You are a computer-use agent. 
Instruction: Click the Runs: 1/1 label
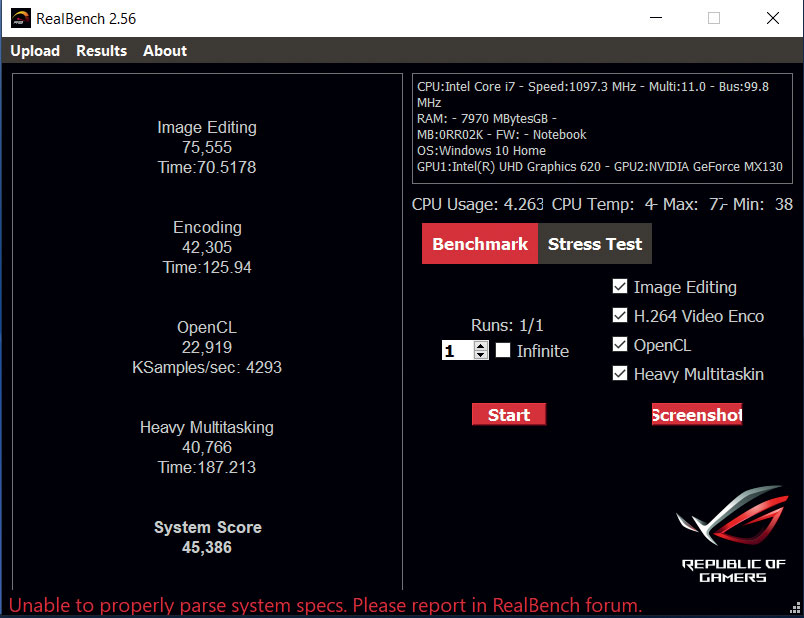(x=507, y=325)
